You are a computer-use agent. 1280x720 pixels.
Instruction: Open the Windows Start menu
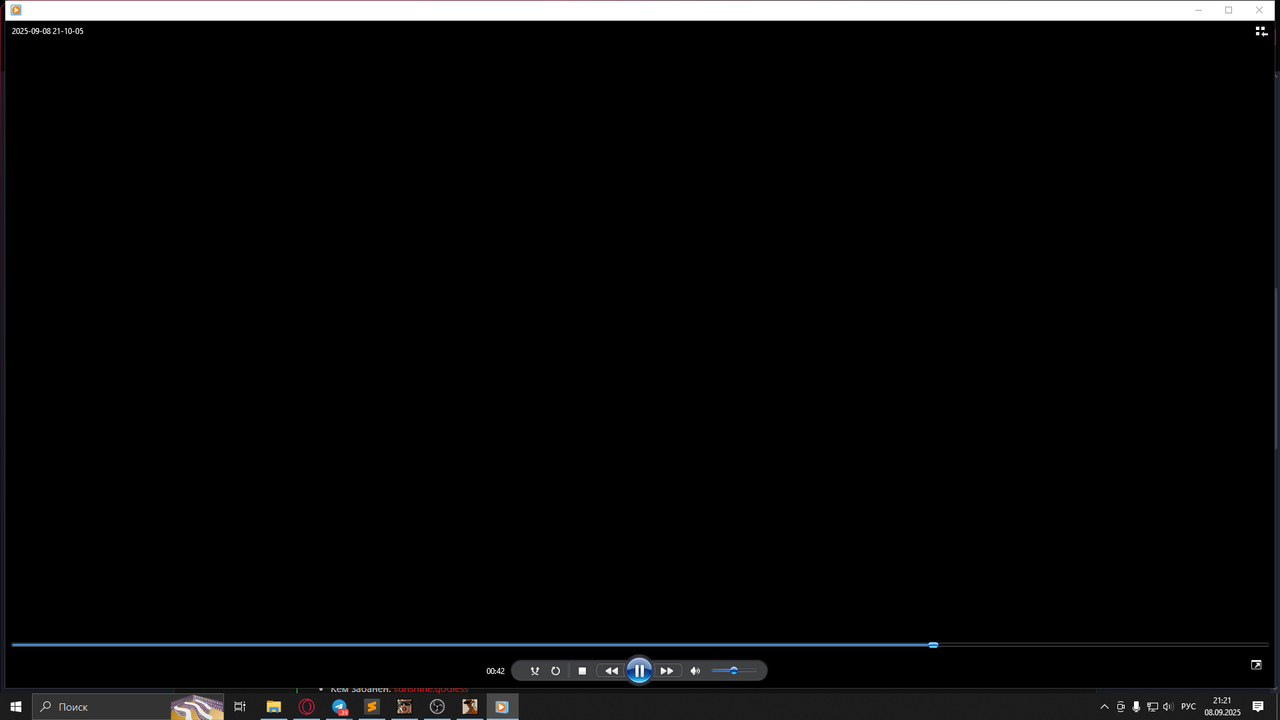tap(16, 707)
